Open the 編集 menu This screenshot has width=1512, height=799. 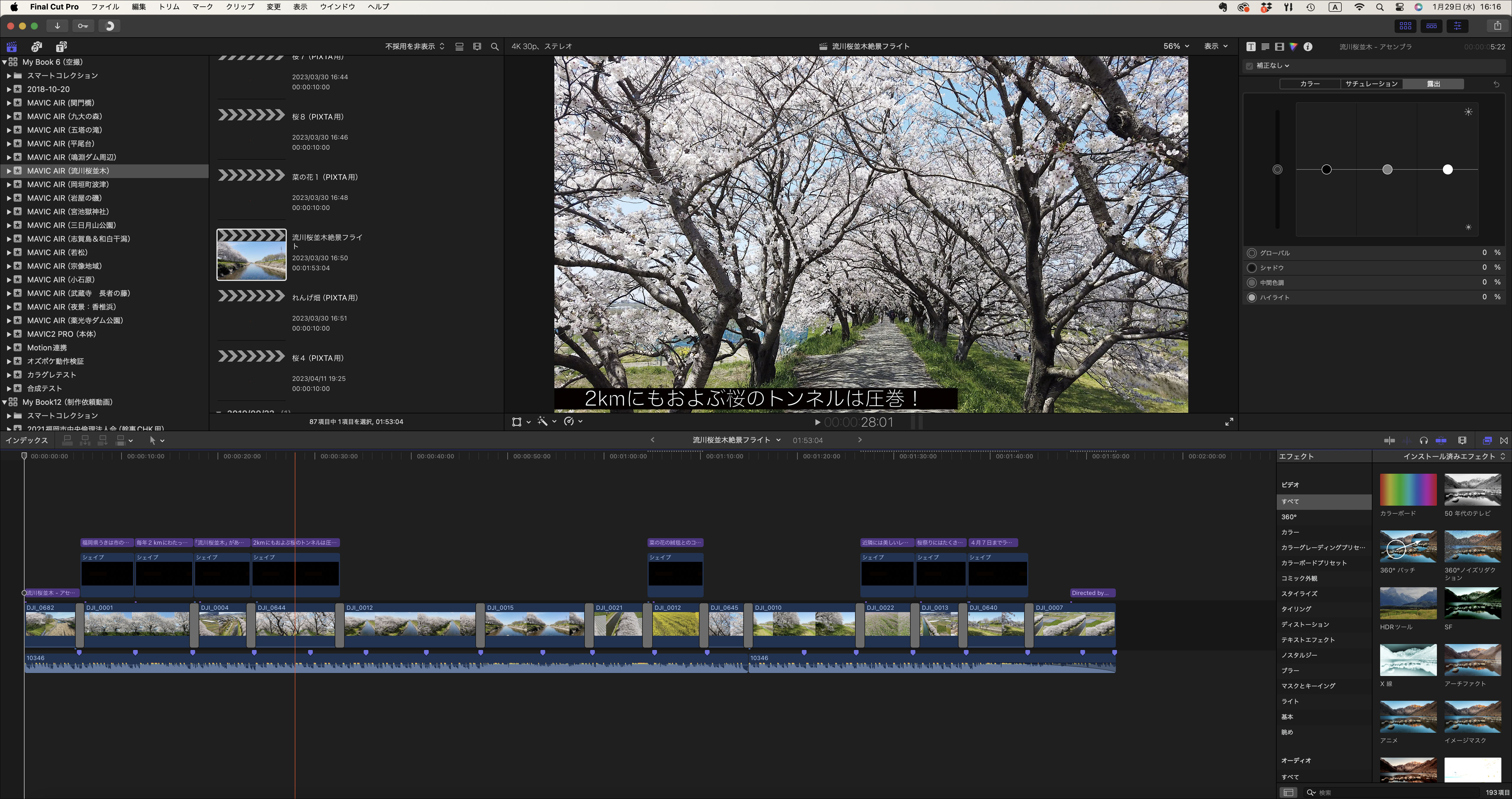point(139,7)
